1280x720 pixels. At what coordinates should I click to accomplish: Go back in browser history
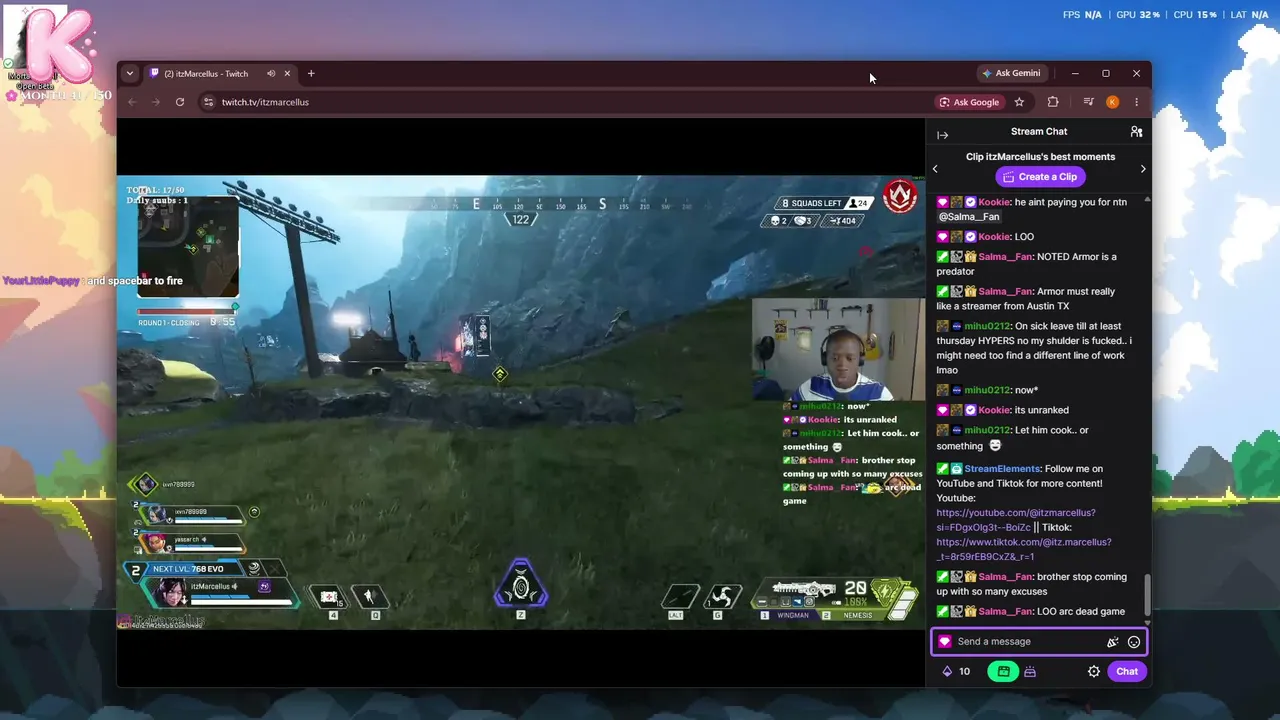click(x=132, y=102)
